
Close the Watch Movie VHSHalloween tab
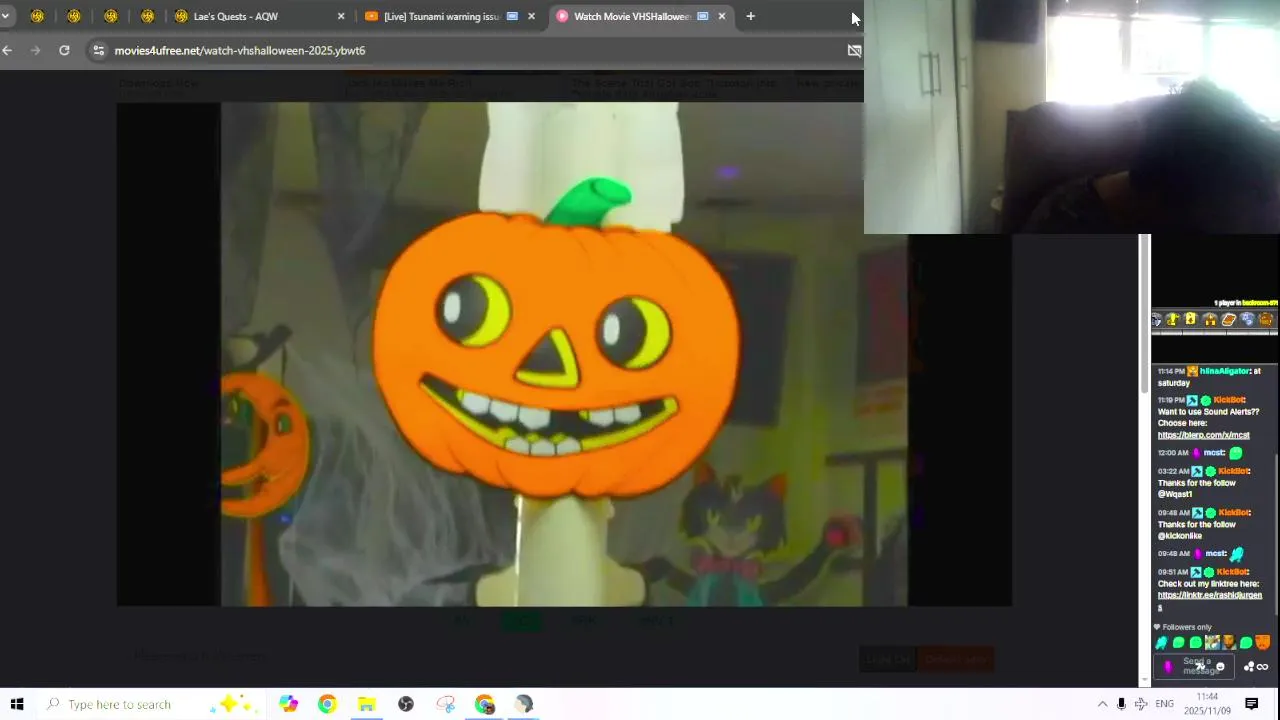[722, 16]
